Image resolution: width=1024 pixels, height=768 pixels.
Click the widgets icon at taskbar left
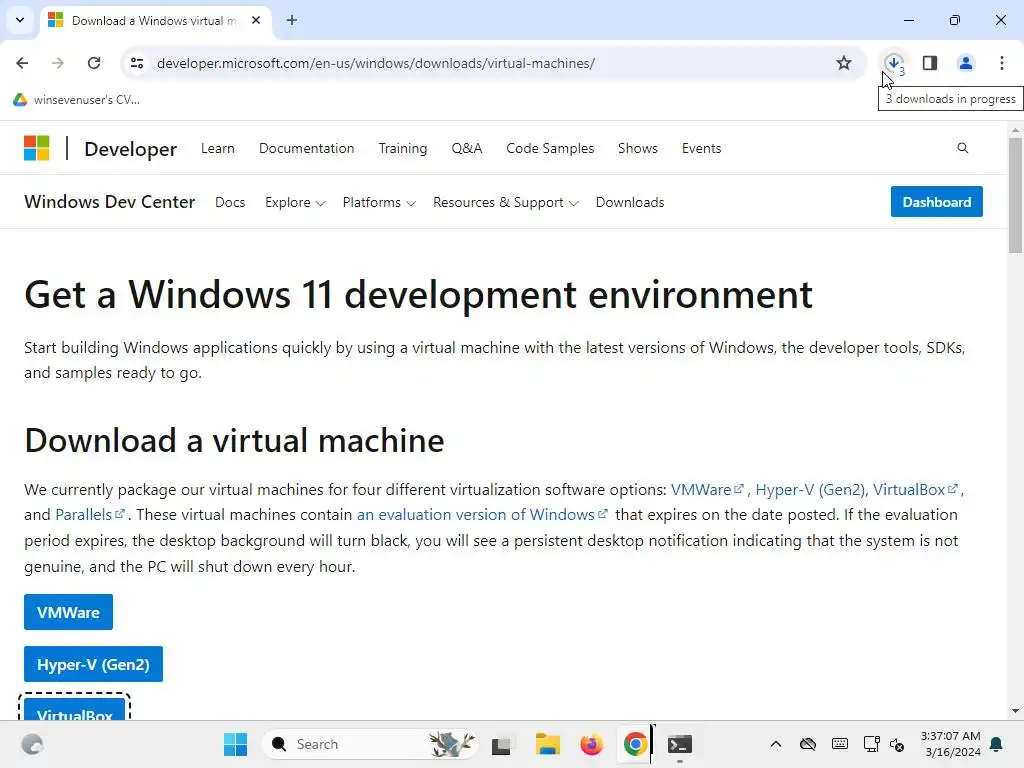tap(32, 744)
